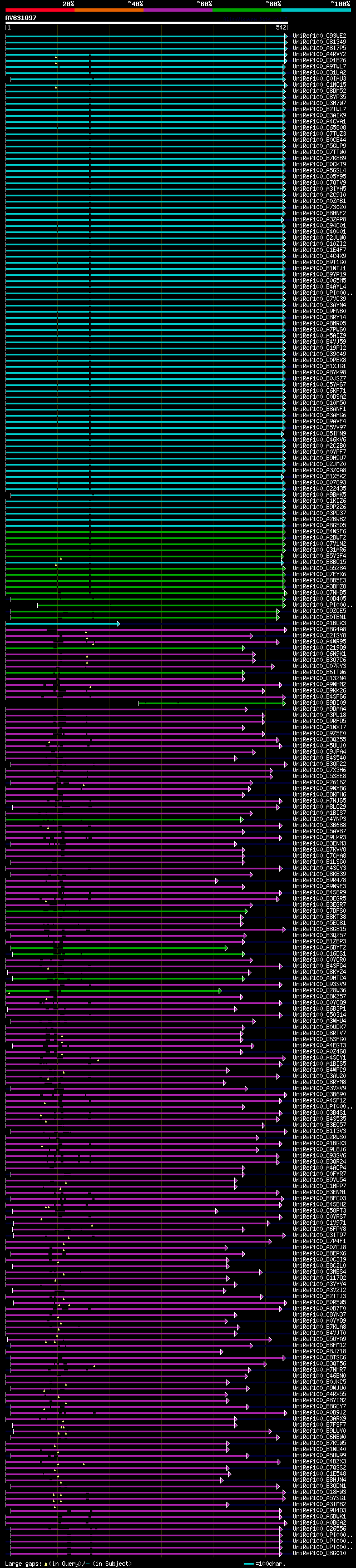Screen dimensions: 356x1568
Task: Open hit UniRef100_Q81349
Action: [x=319, y=42]
